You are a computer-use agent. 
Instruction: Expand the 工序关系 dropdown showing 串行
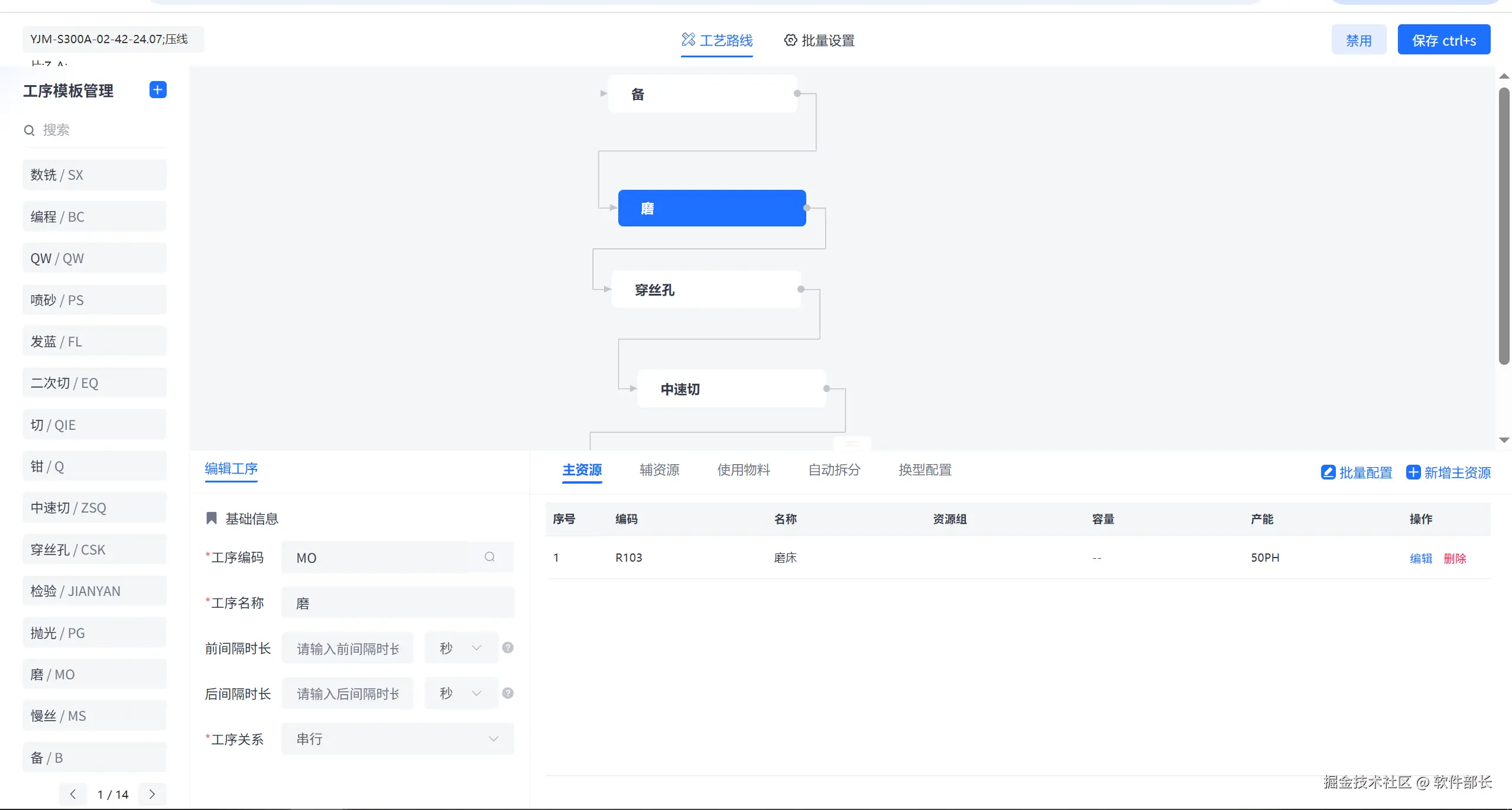[397, 739]
